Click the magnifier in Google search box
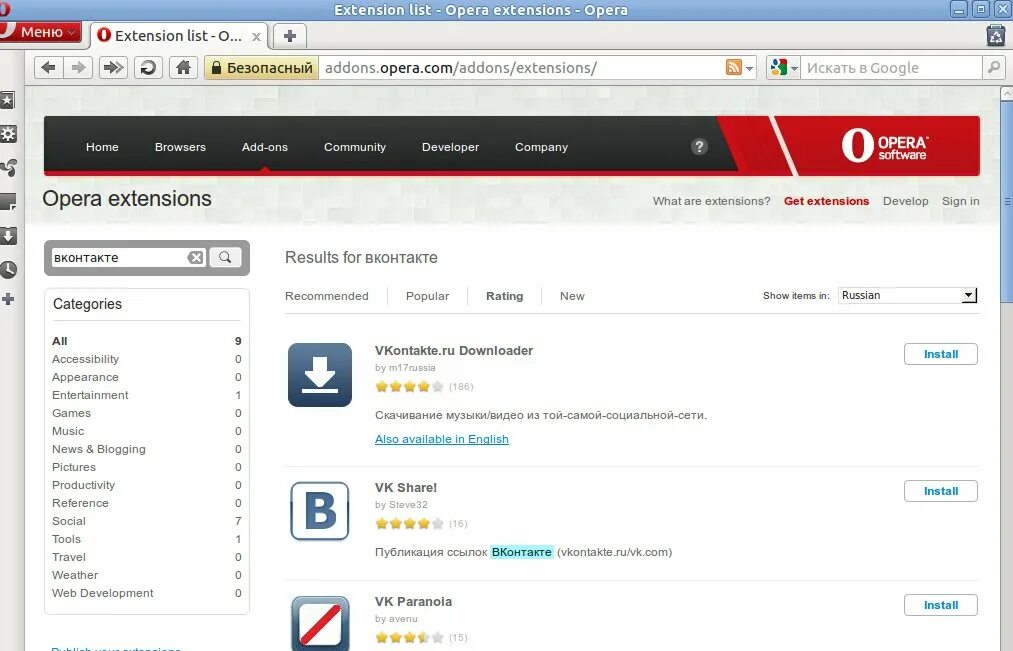This screenshot has width=1013, height=651. (994, 67)
